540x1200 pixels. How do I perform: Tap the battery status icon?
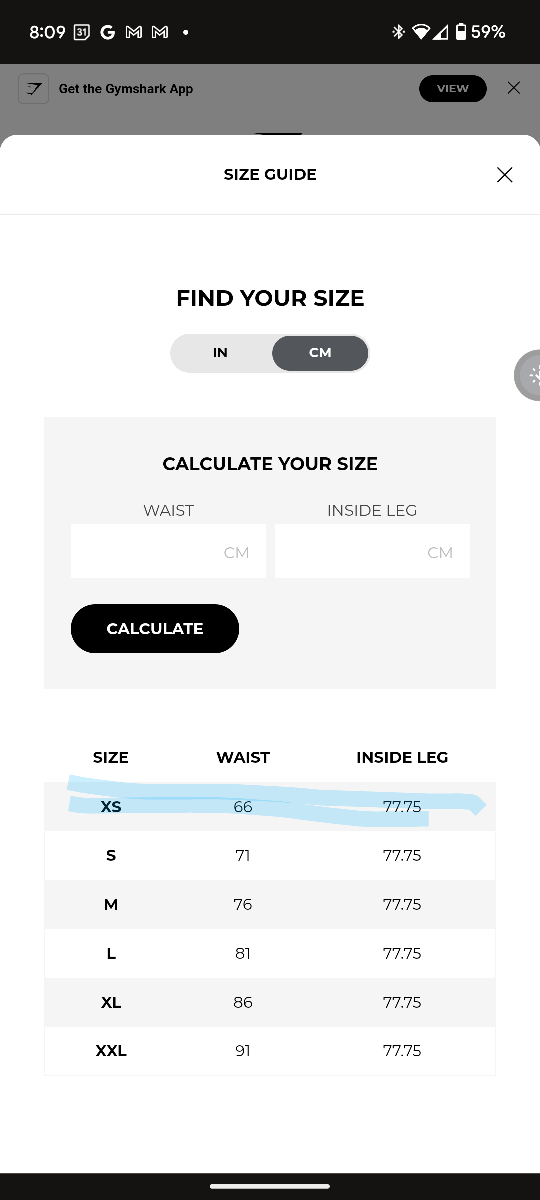tap(460, 32)
